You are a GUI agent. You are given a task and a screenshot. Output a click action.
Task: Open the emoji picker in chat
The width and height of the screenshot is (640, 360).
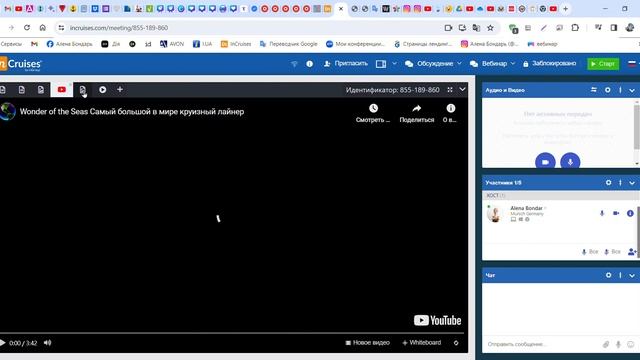[631, 345]
